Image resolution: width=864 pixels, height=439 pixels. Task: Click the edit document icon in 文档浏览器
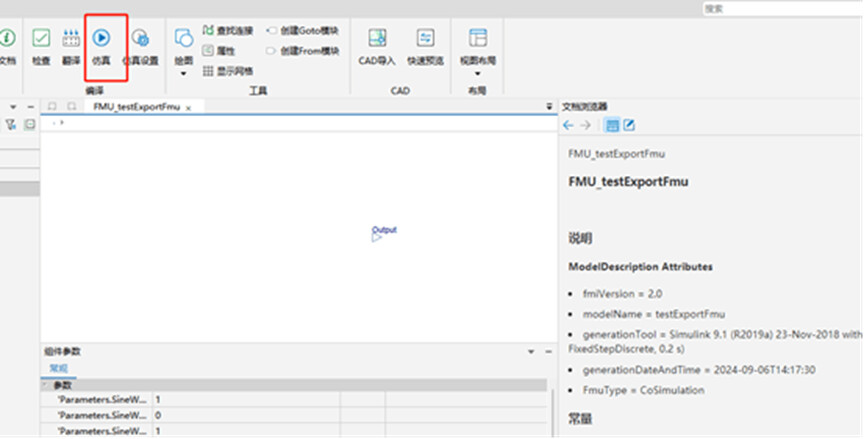tap(629, 126)
